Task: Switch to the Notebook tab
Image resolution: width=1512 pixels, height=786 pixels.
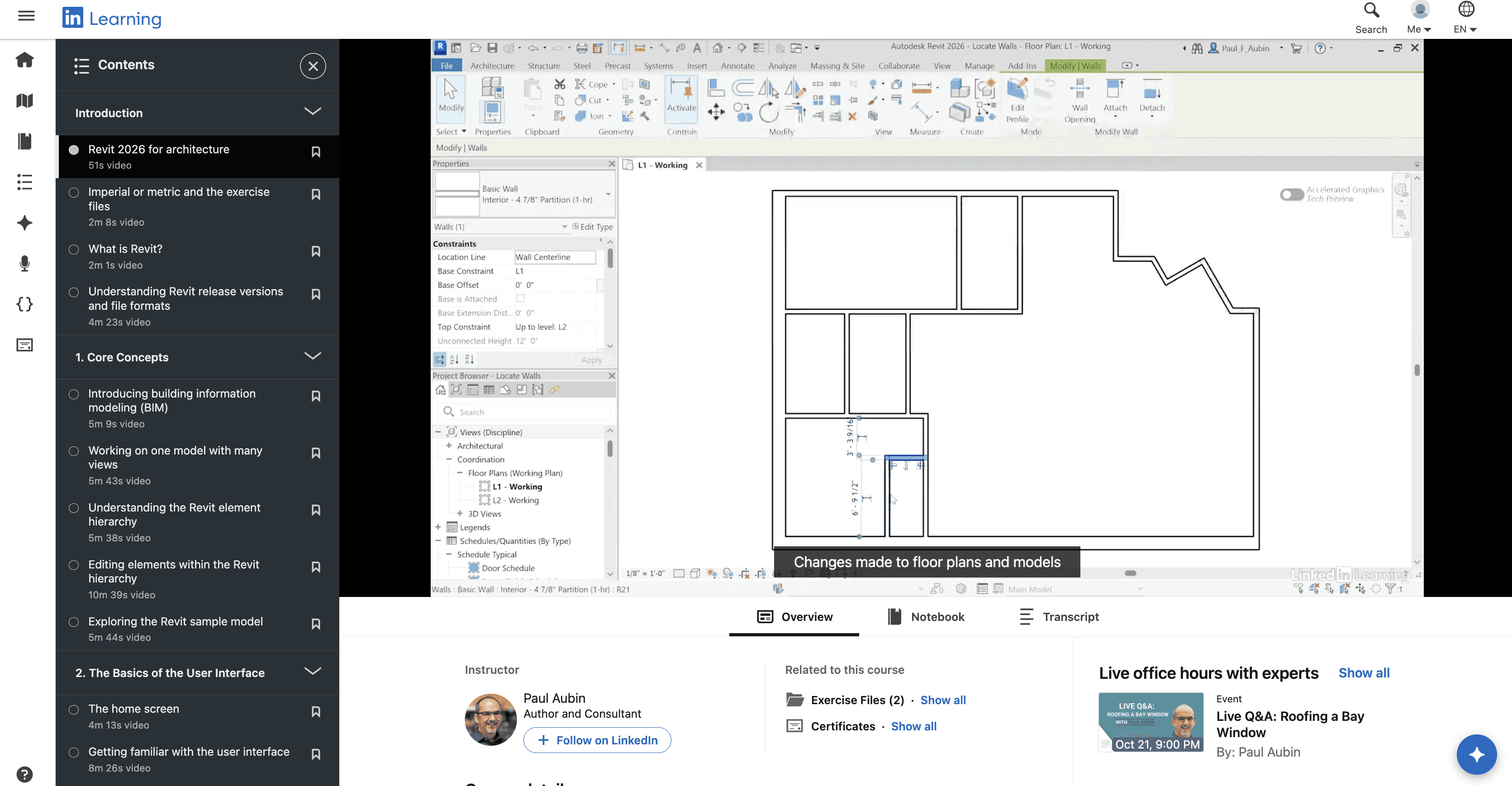Action: (926, 616)
